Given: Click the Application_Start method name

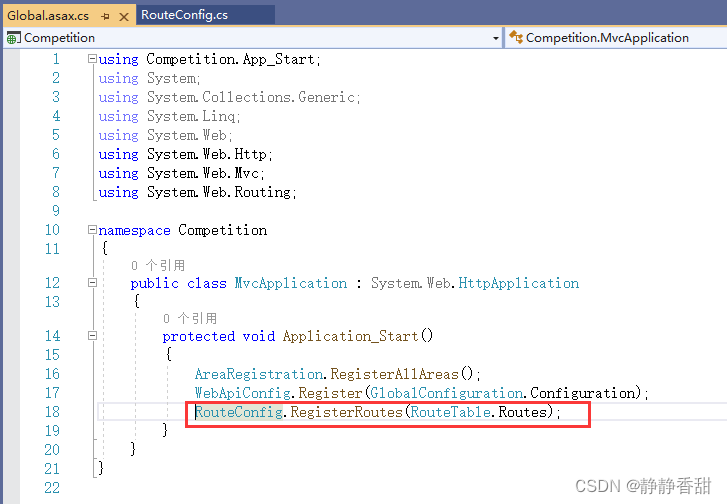Looking at the screenshot, I should [351, 336].
